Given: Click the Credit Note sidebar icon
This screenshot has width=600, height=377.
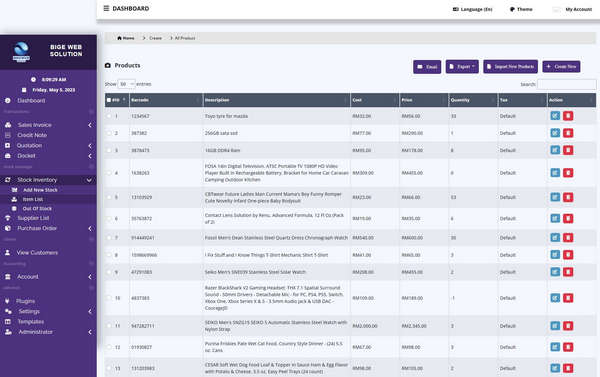Looking at the screenshot, I should 8,135.
